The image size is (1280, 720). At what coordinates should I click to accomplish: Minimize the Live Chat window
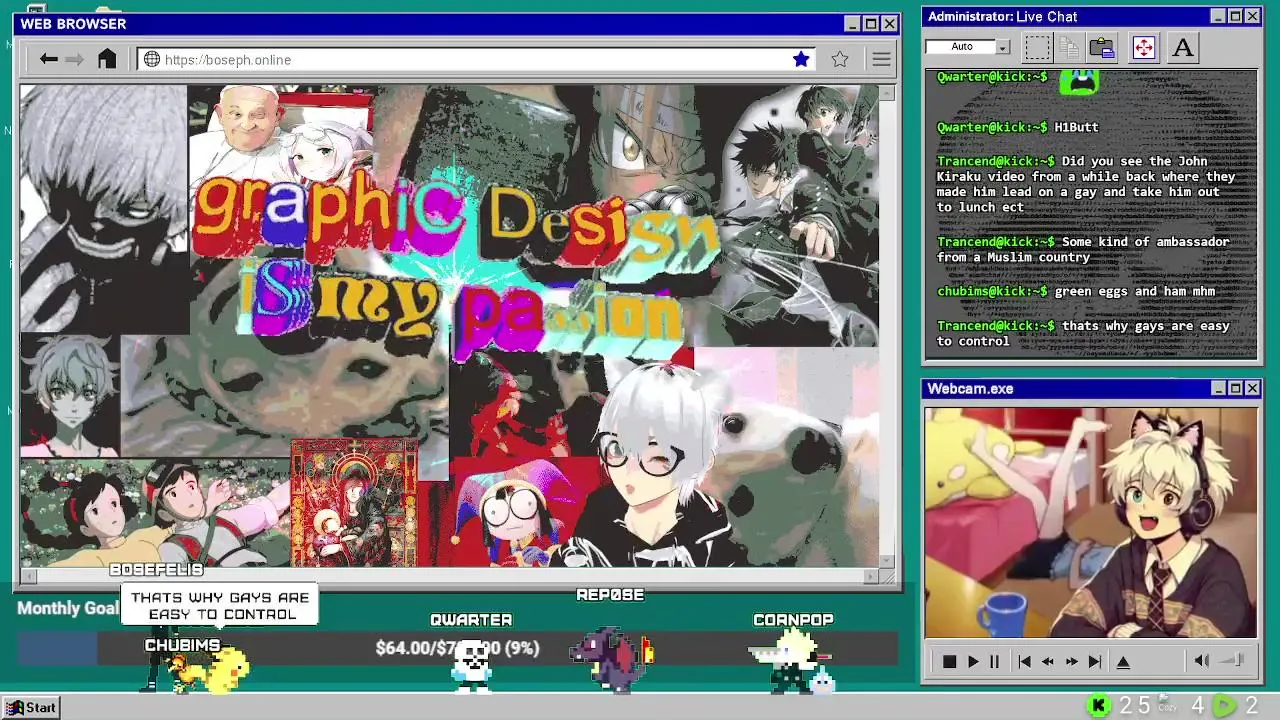pyautogui.click(x=1218, y=16)
